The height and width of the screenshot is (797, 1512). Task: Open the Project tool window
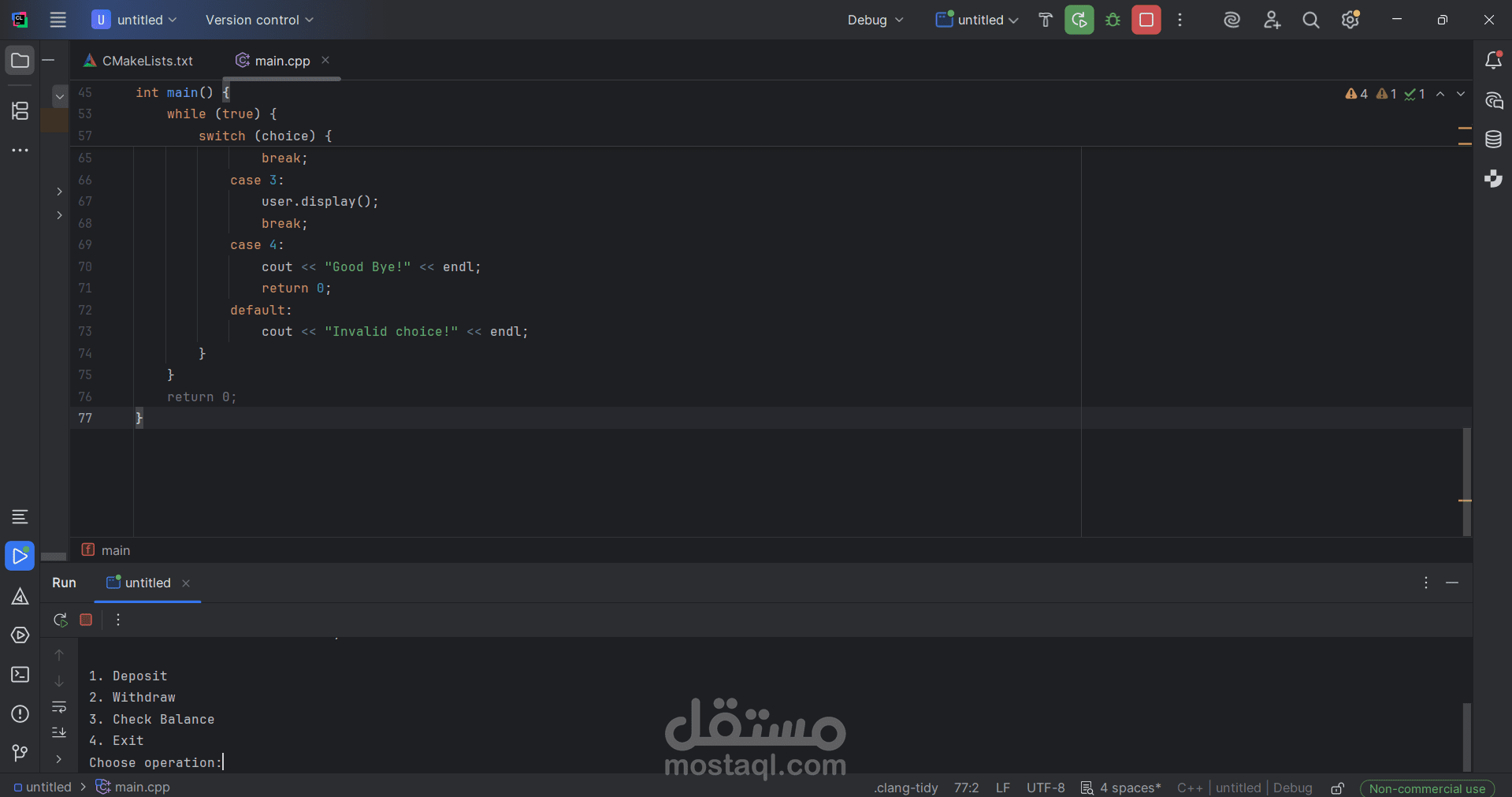click(x=20, y=61)
